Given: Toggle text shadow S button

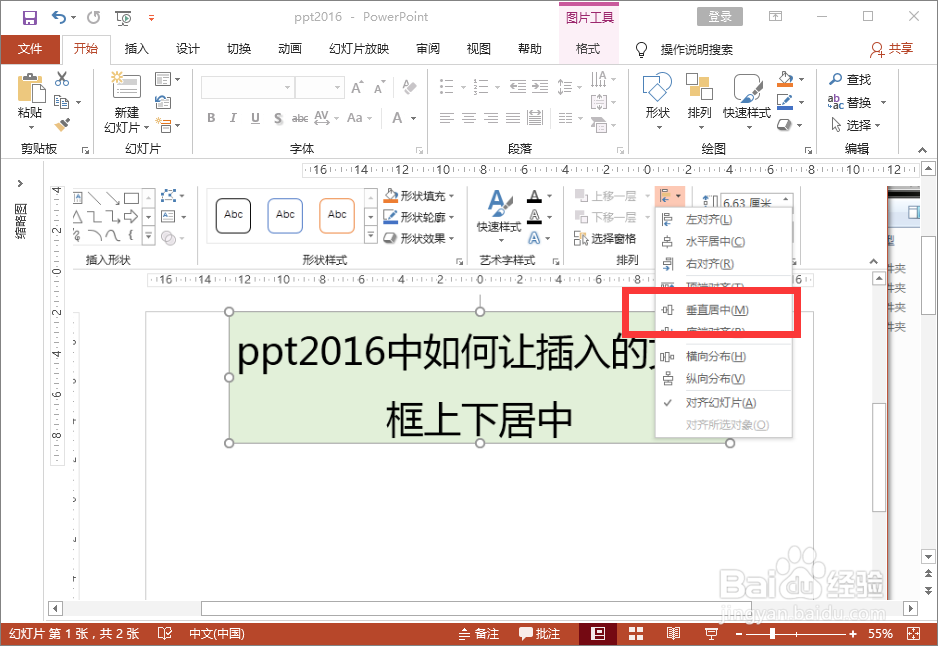Looking at the screenshot, I should 278,118.
